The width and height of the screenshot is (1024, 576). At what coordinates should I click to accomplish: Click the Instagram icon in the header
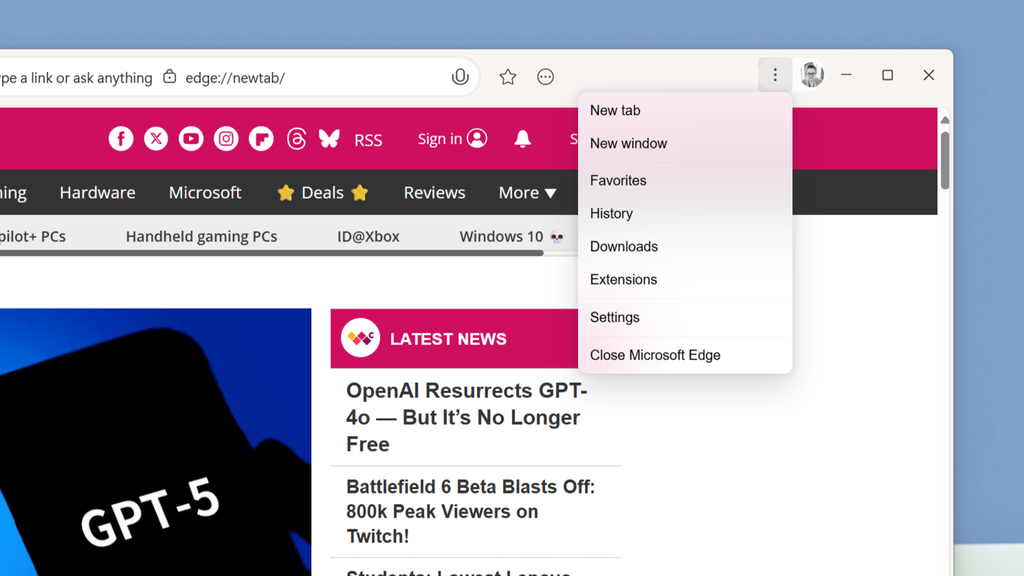pos(226,139)
